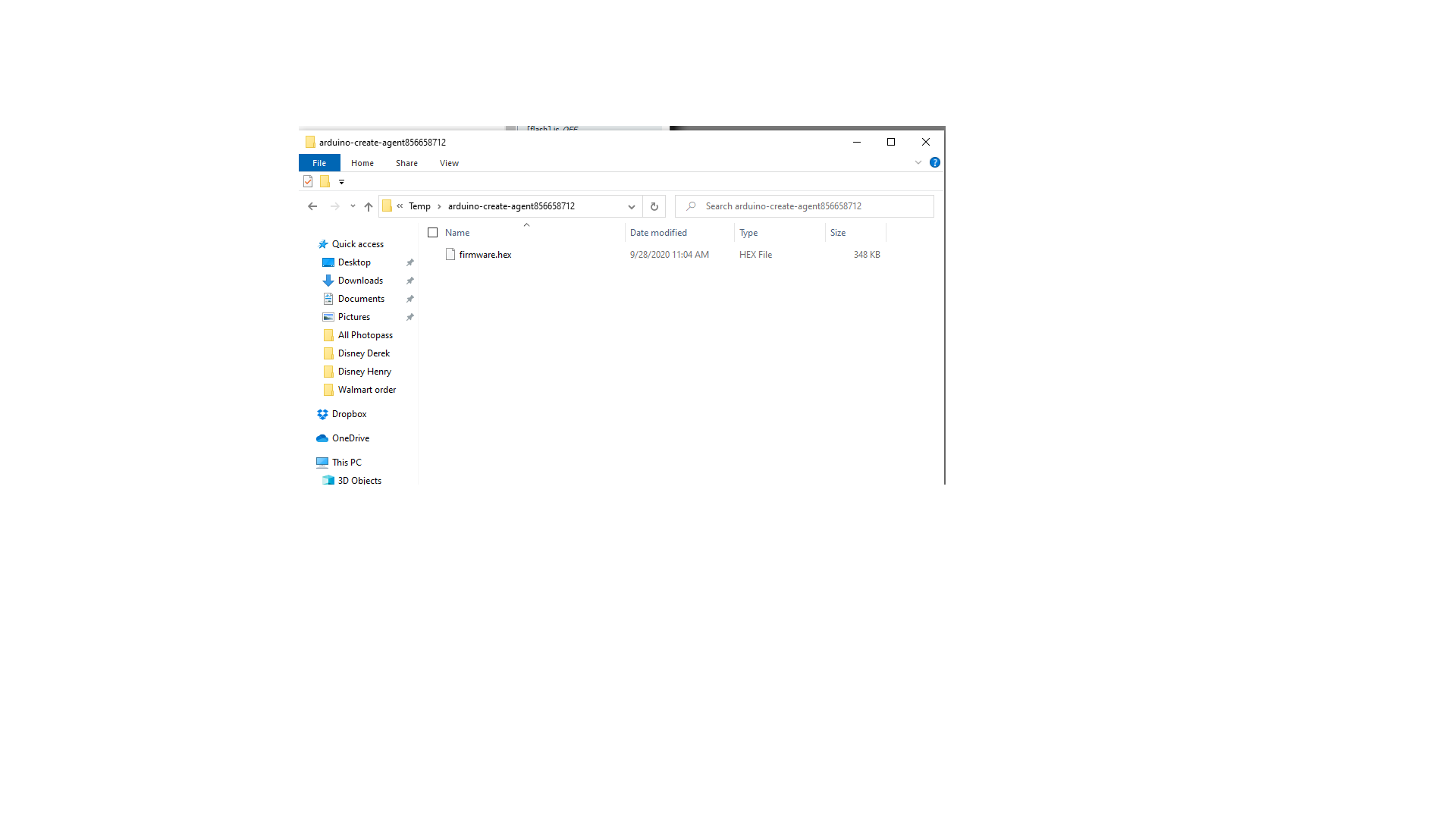The image size is (1456, 819).
Task: Sort files by Type column
Action: point(748,233)
